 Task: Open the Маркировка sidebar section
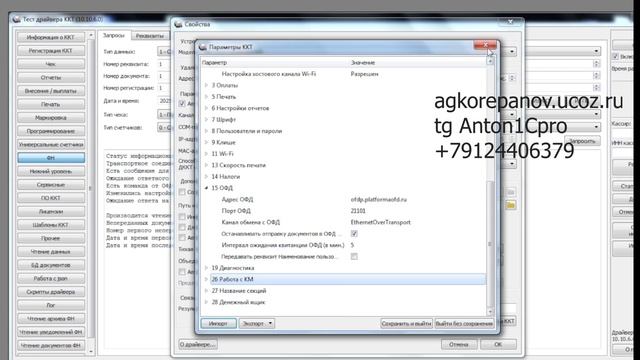point(51,118)
